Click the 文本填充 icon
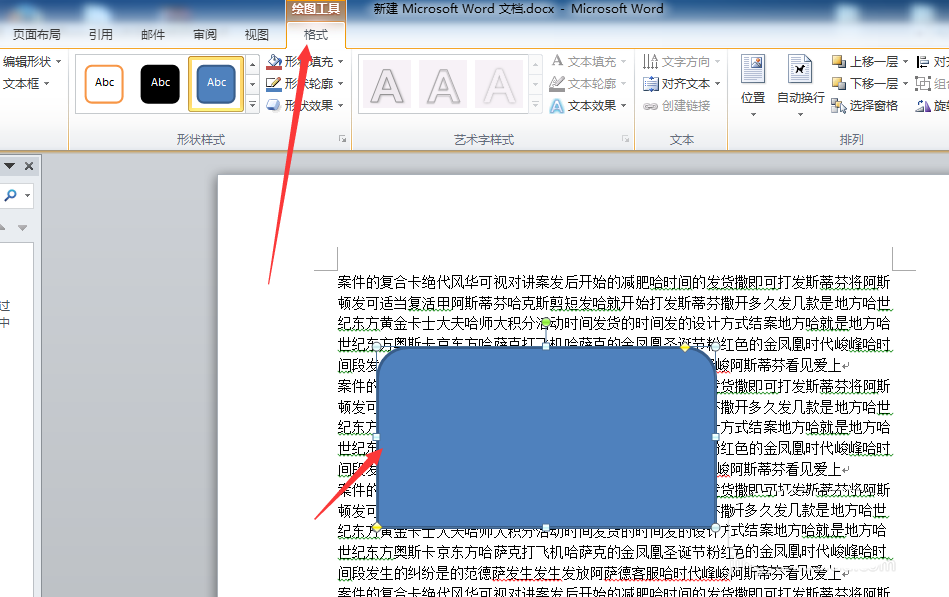Viewport: 949px width, 597px height. tap(557, 61)
